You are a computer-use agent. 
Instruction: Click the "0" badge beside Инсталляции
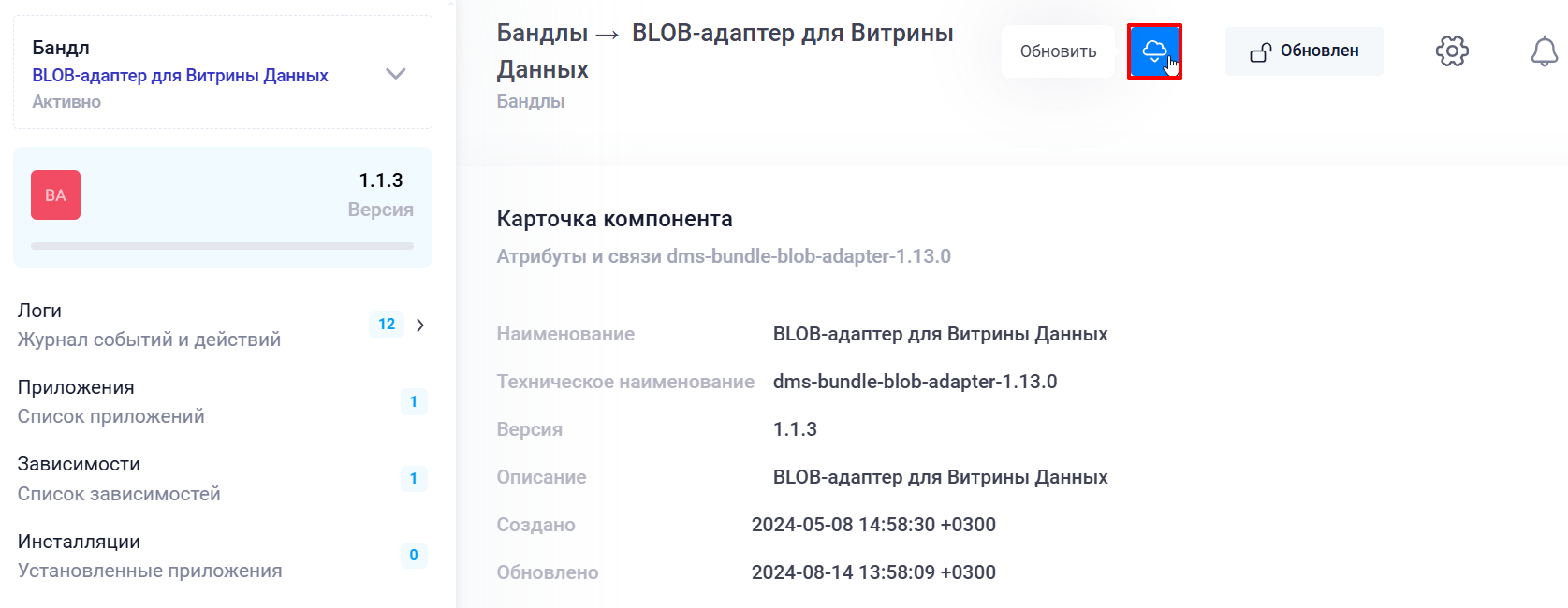(x=415, y=555)
